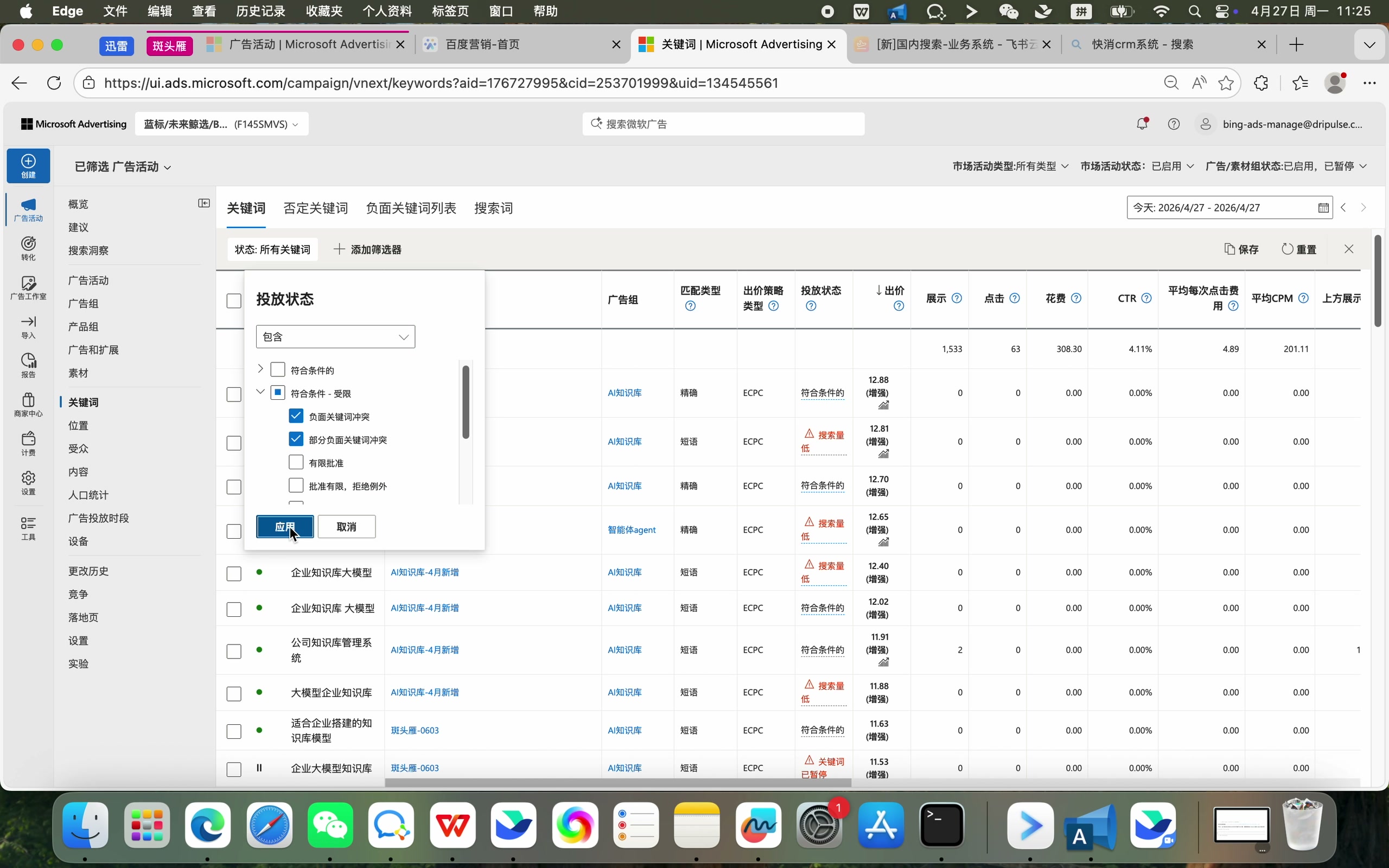The height and width of the screenshot is (868, 1389).
Task: Open the 转化 conversions icon
Action: pos(28,248)
